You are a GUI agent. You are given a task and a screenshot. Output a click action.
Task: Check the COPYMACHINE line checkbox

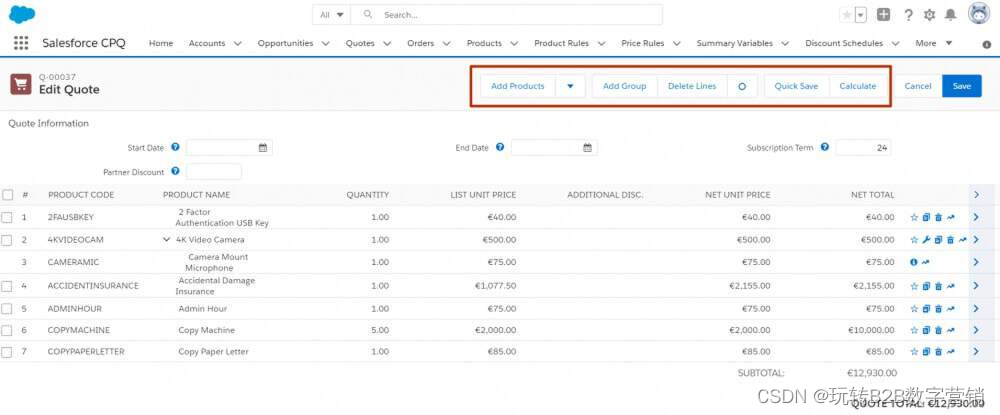[x=6, y=330]
